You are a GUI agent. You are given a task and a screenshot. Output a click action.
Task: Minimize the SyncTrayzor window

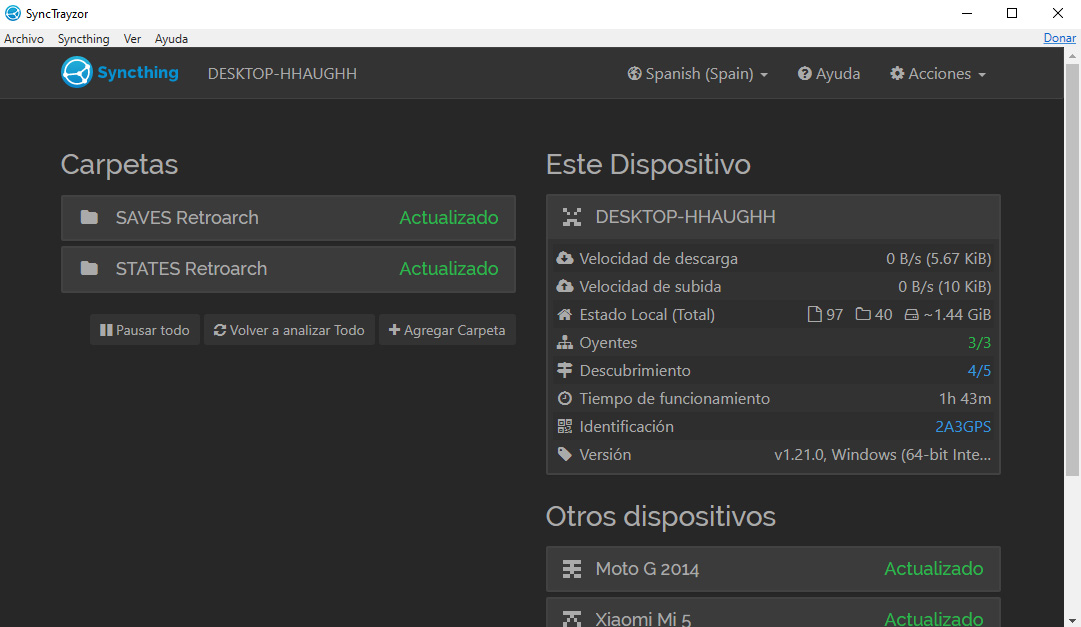(x=967, y=13)
